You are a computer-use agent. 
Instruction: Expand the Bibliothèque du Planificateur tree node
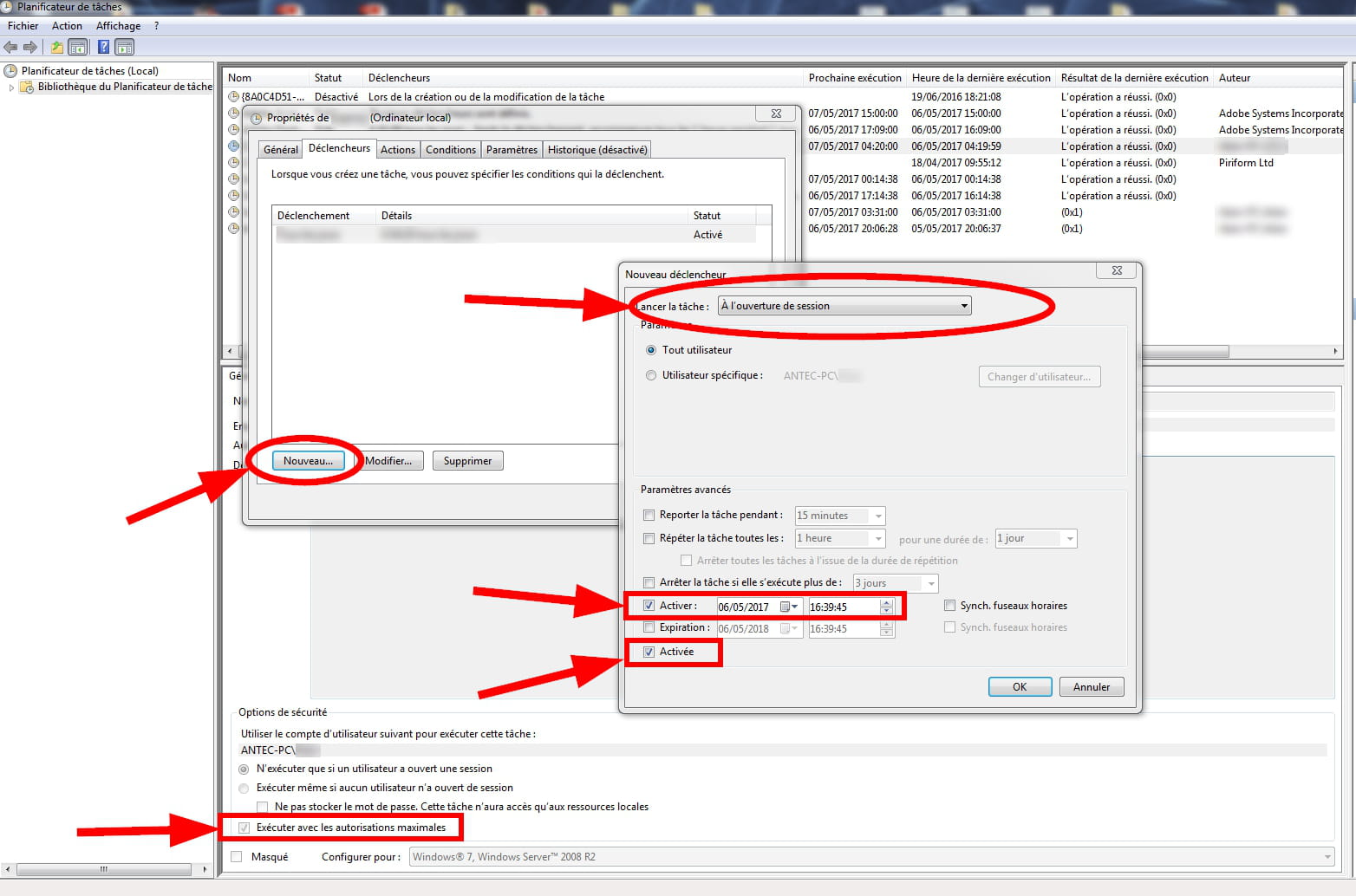11,87
